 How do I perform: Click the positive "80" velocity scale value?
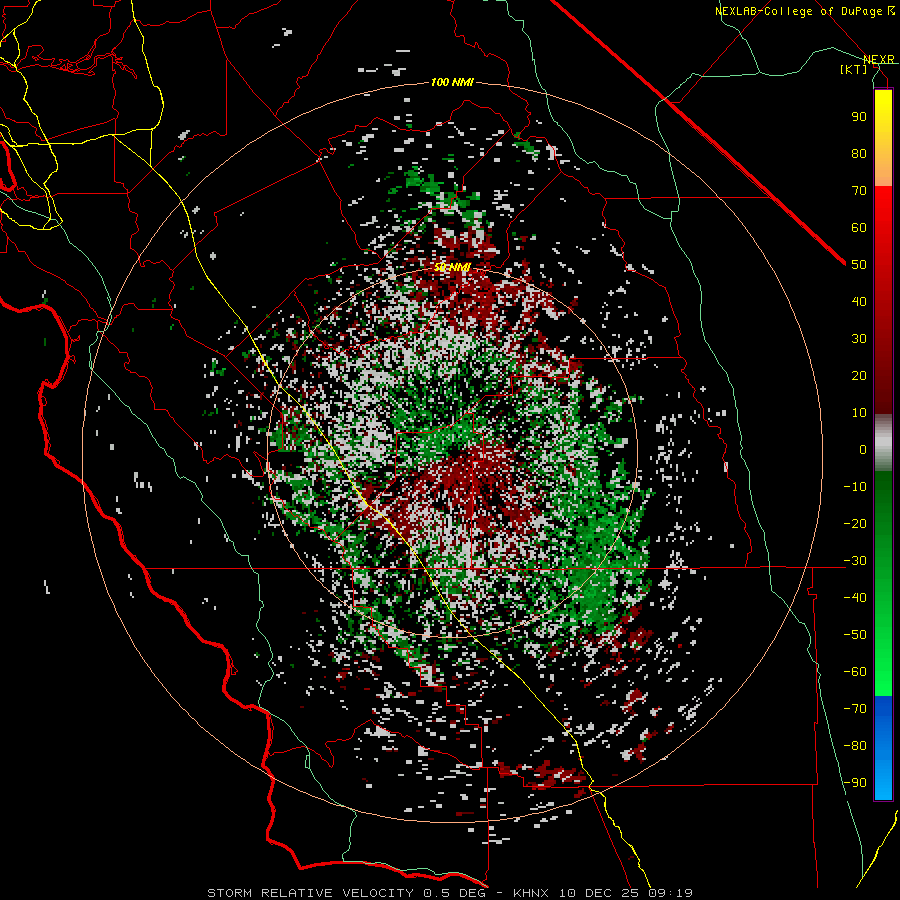click(x=859, y=153)
